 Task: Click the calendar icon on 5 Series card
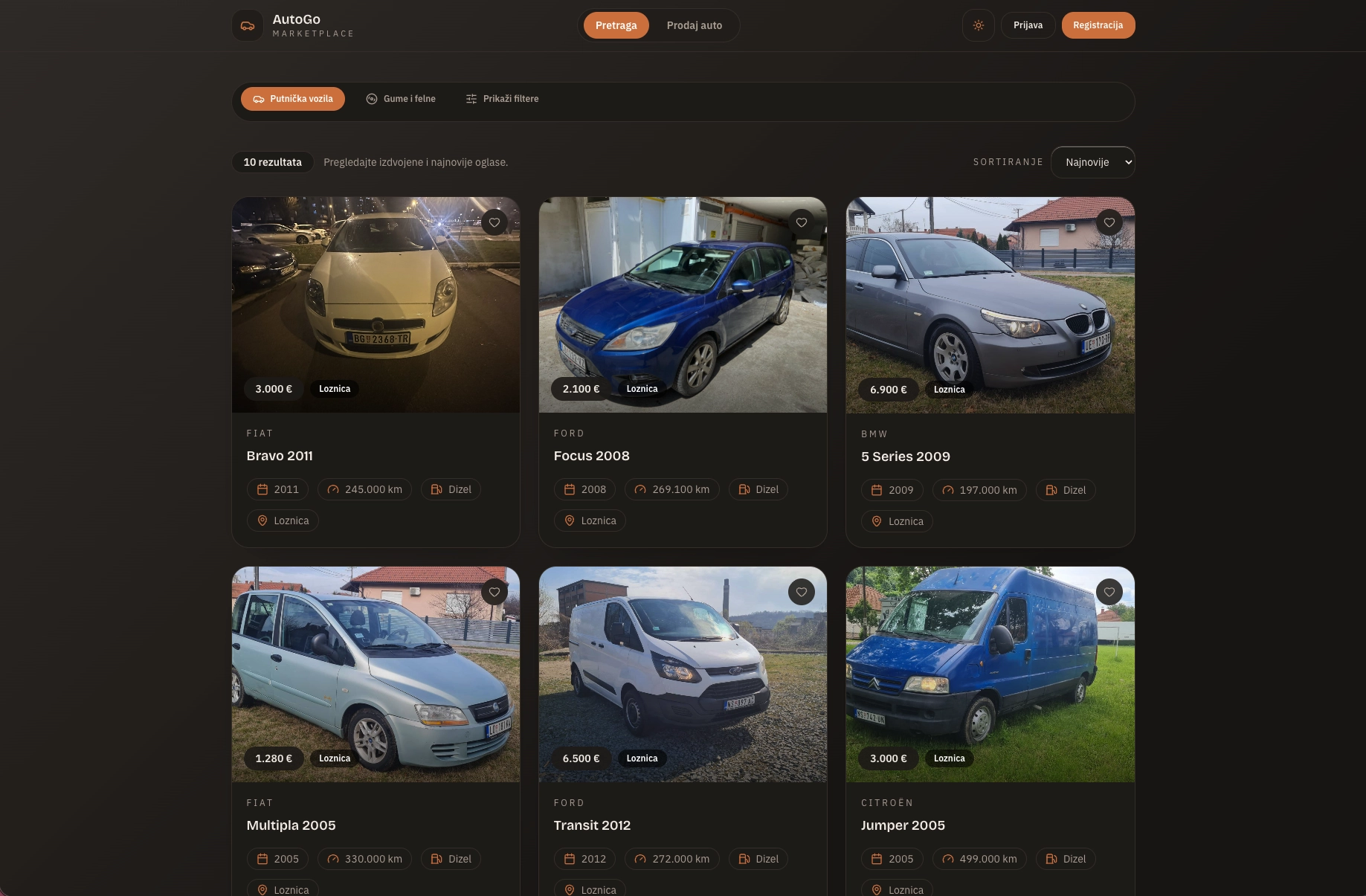(877, 490)
